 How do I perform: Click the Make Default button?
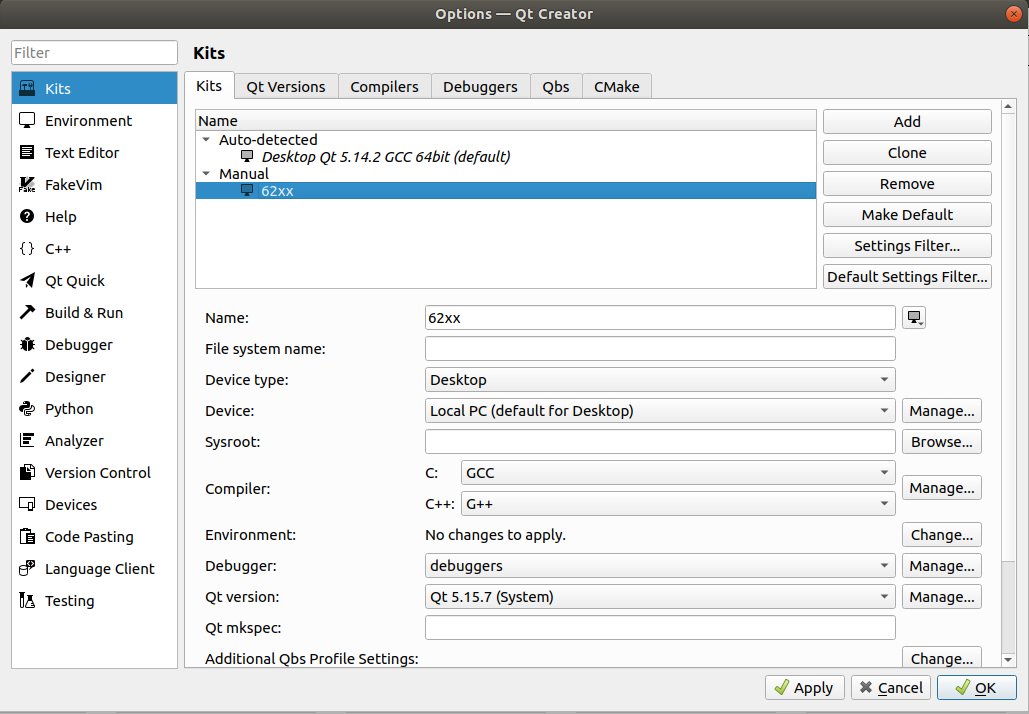pyautogui.click(x=906, y=215)
